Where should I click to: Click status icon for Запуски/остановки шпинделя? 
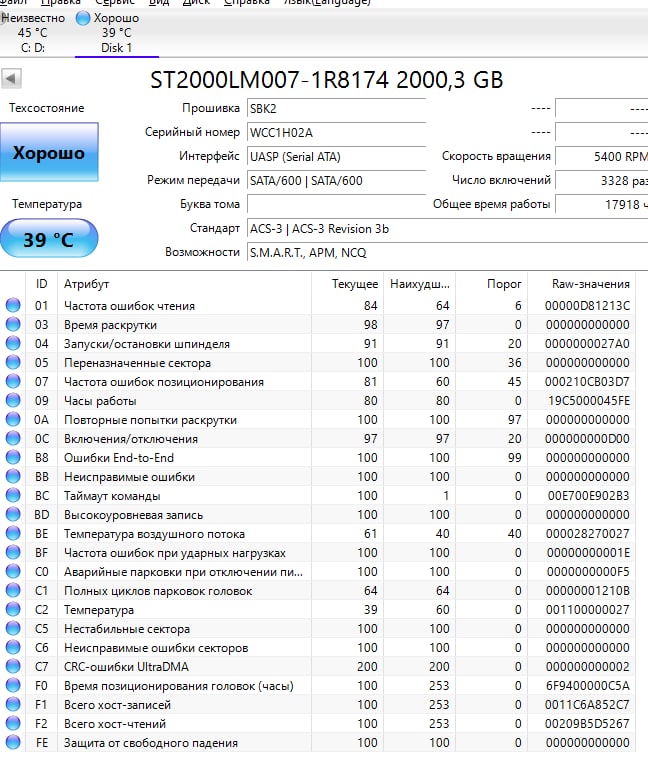click(13, 343)
